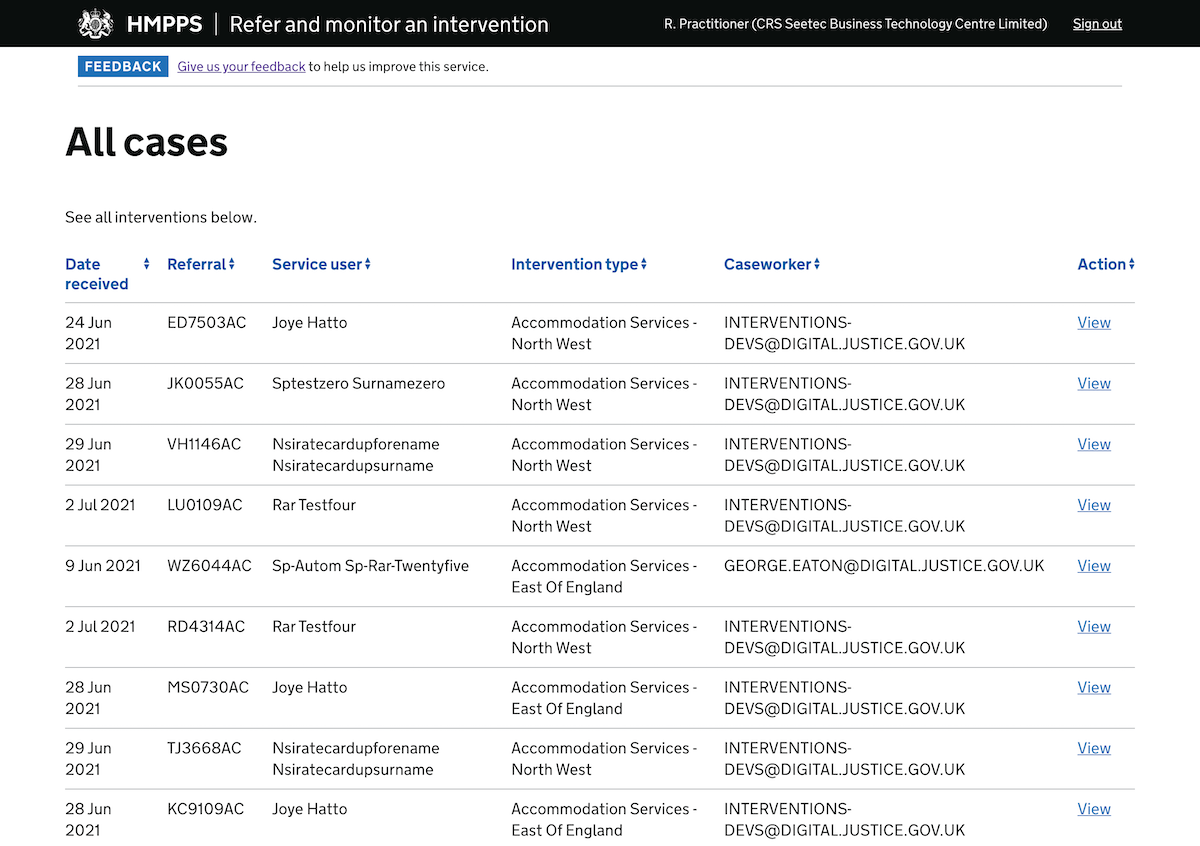View referral JK0055AC case
Viewport: 1200px width, 846px height.
pos(1093,384)
